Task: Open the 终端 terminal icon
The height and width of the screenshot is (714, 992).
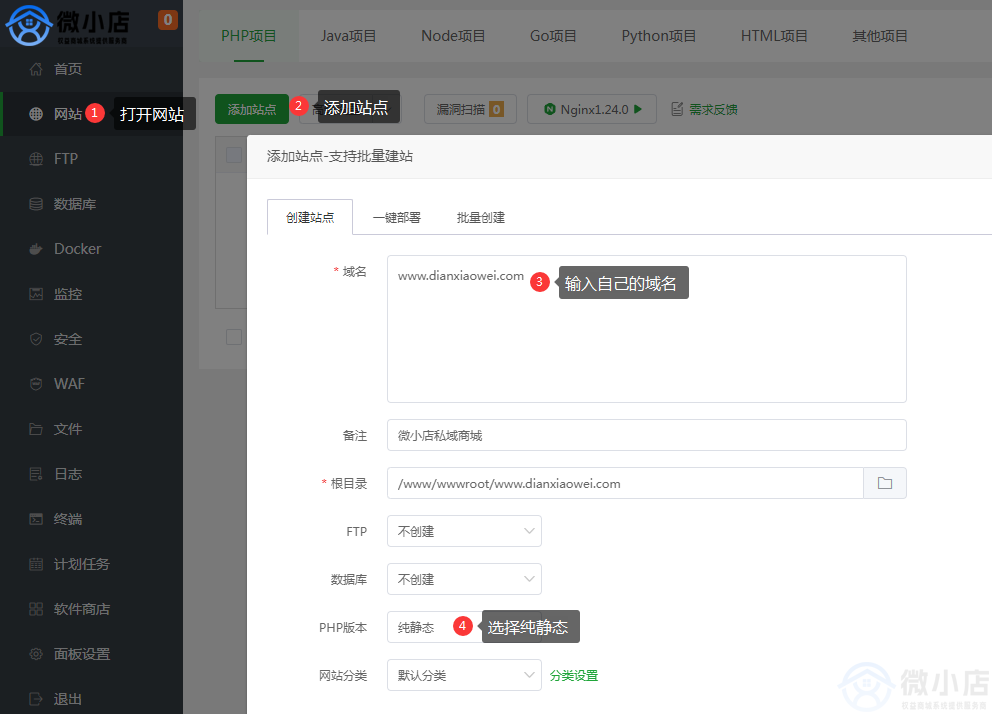Action: coord(36,519)
